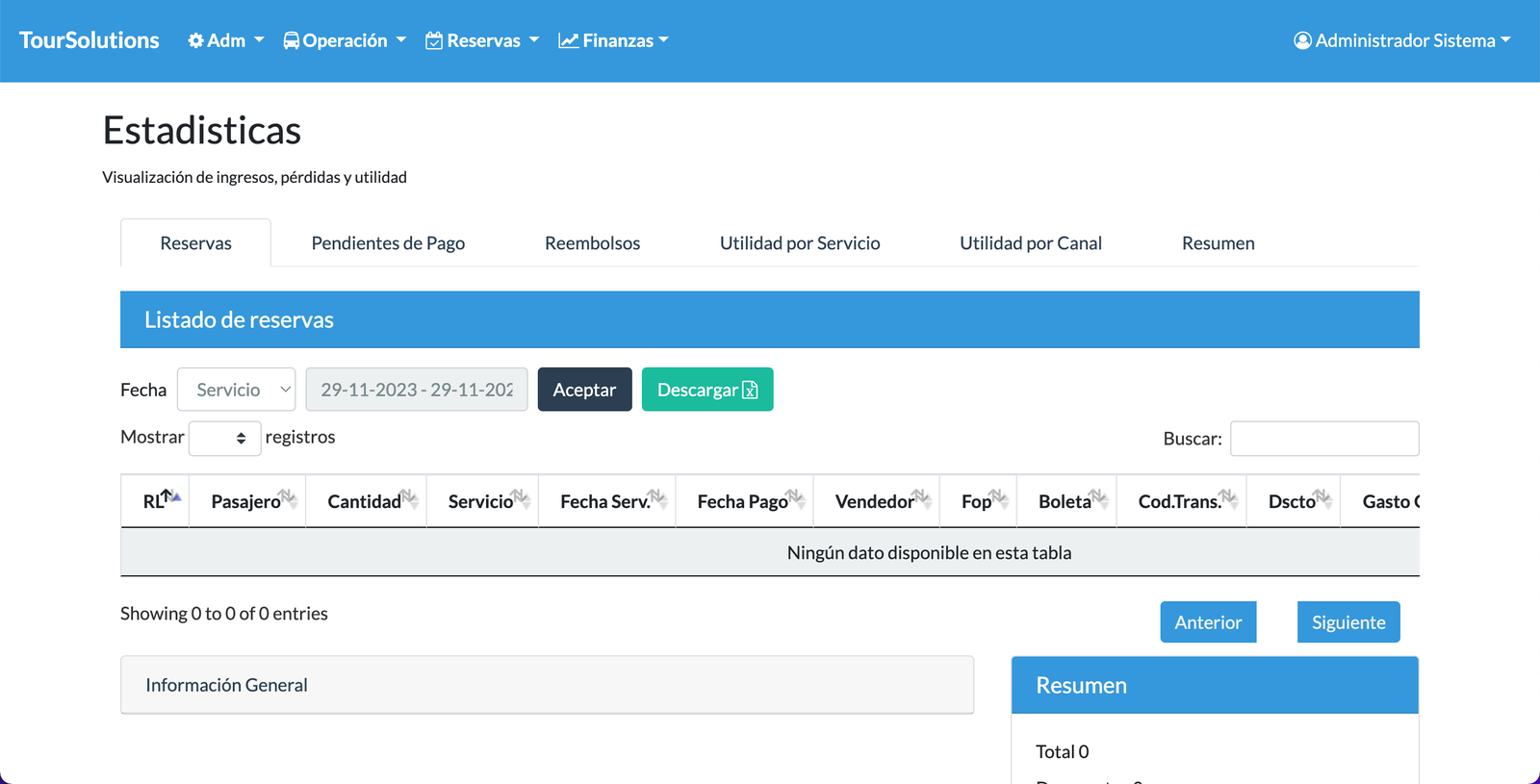This screenshot has width=1540, height=784.
Task: Switch to the Pendientes de Pago tab
Action: 388,243
